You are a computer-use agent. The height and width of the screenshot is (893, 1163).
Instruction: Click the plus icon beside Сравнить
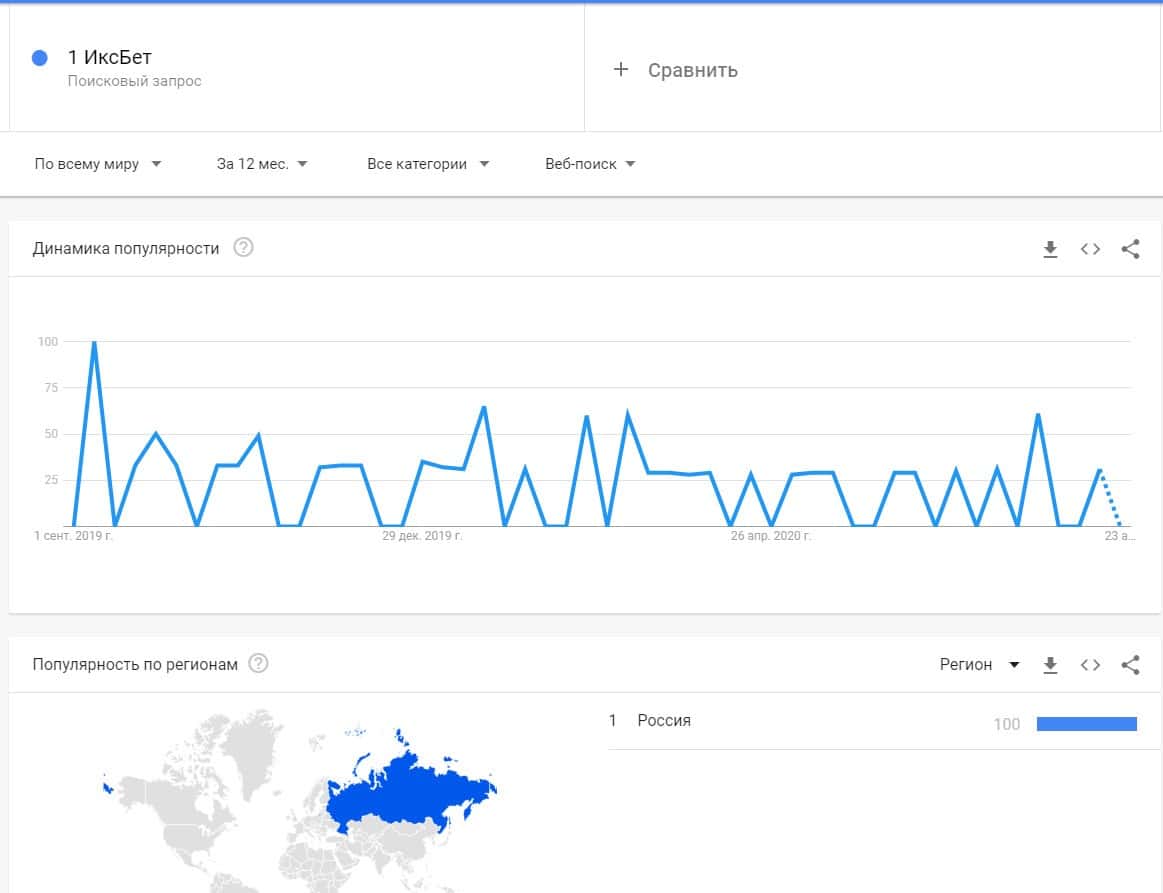(x=621, y=69)
